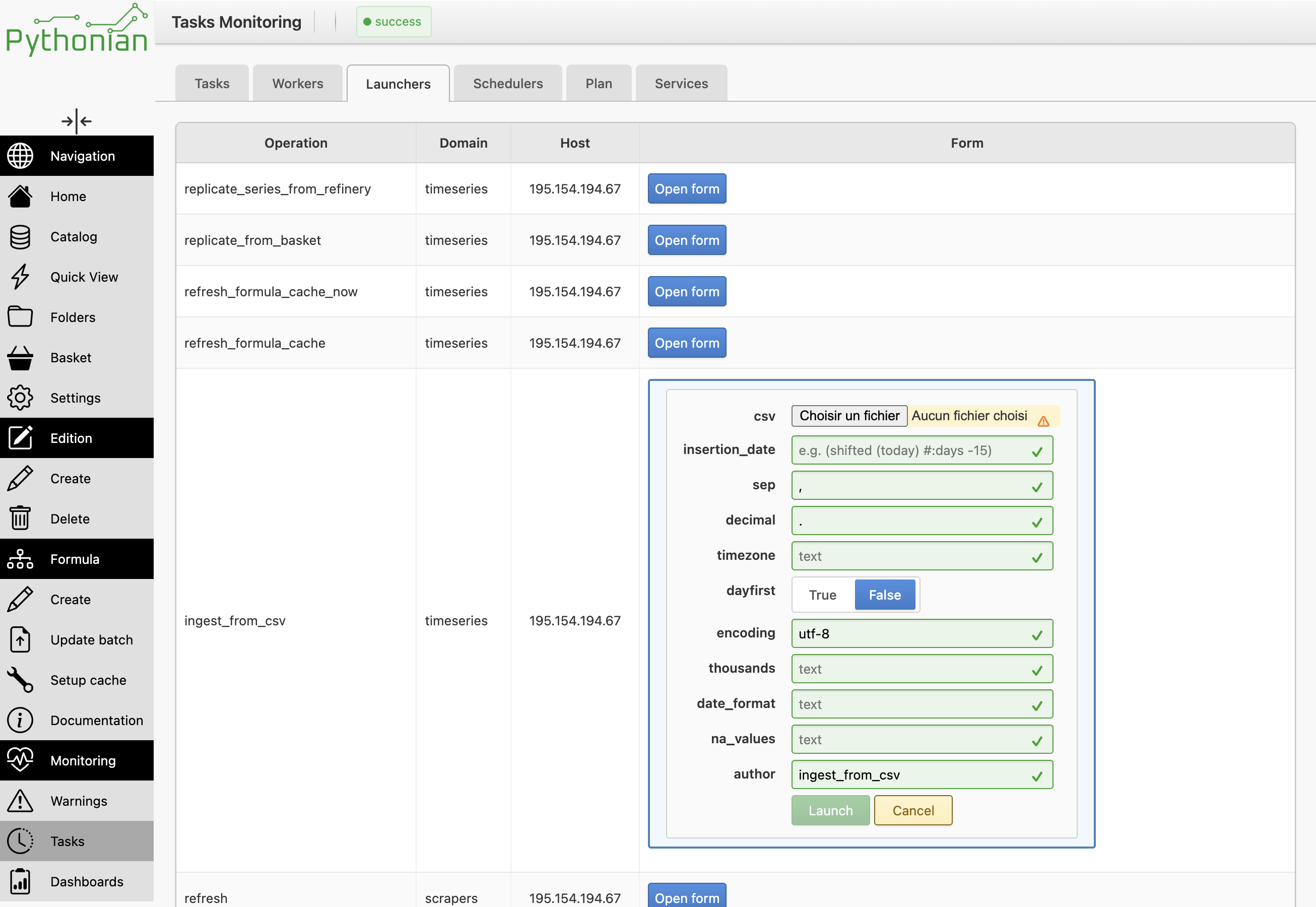Click the Warnings triangle icon

coord(20,801)
